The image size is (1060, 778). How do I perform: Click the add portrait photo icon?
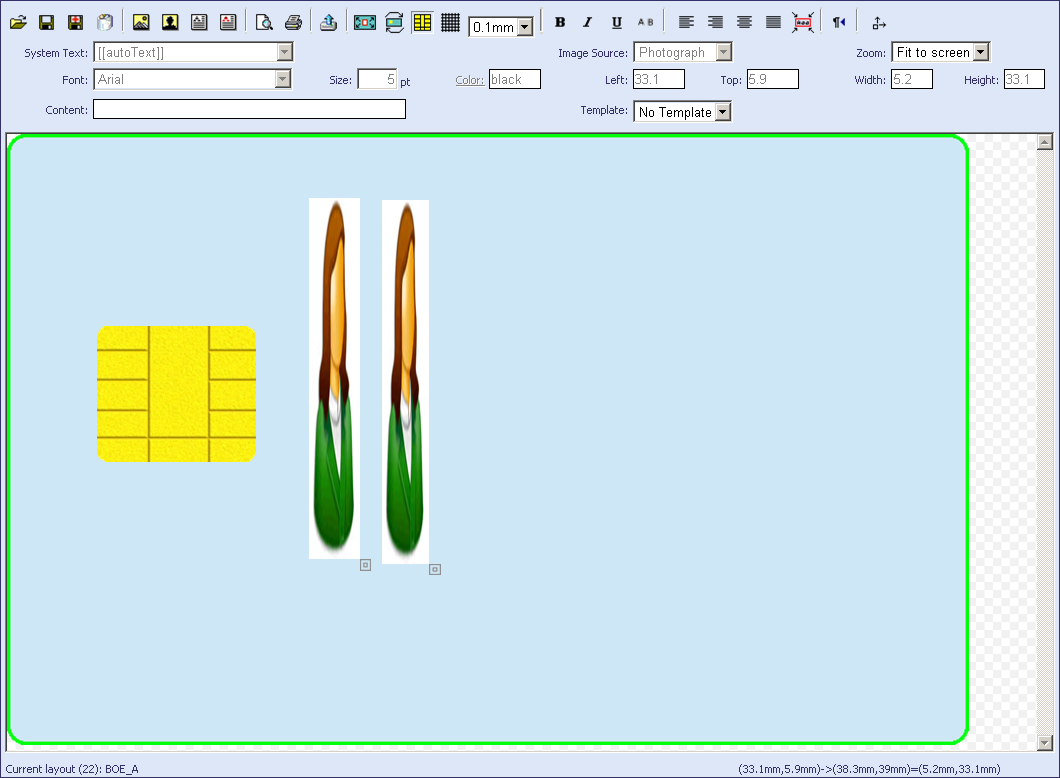[170, 22]
